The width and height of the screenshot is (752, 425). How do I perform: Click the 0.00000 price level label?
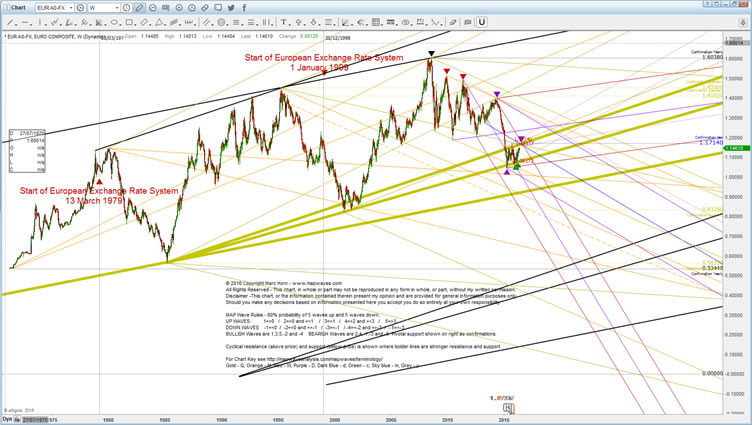coord(712,373)
